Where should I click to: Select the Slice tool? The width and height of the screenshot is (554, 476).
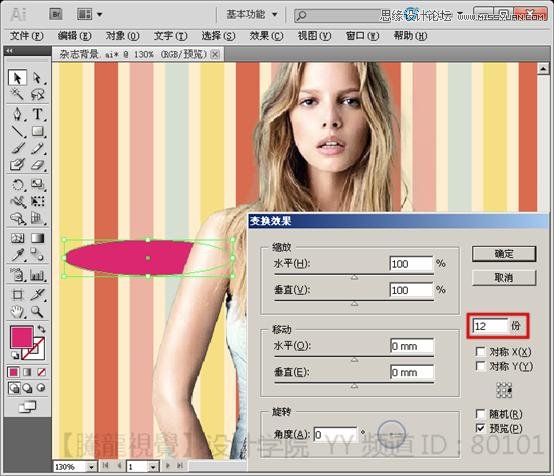[37, 294]
